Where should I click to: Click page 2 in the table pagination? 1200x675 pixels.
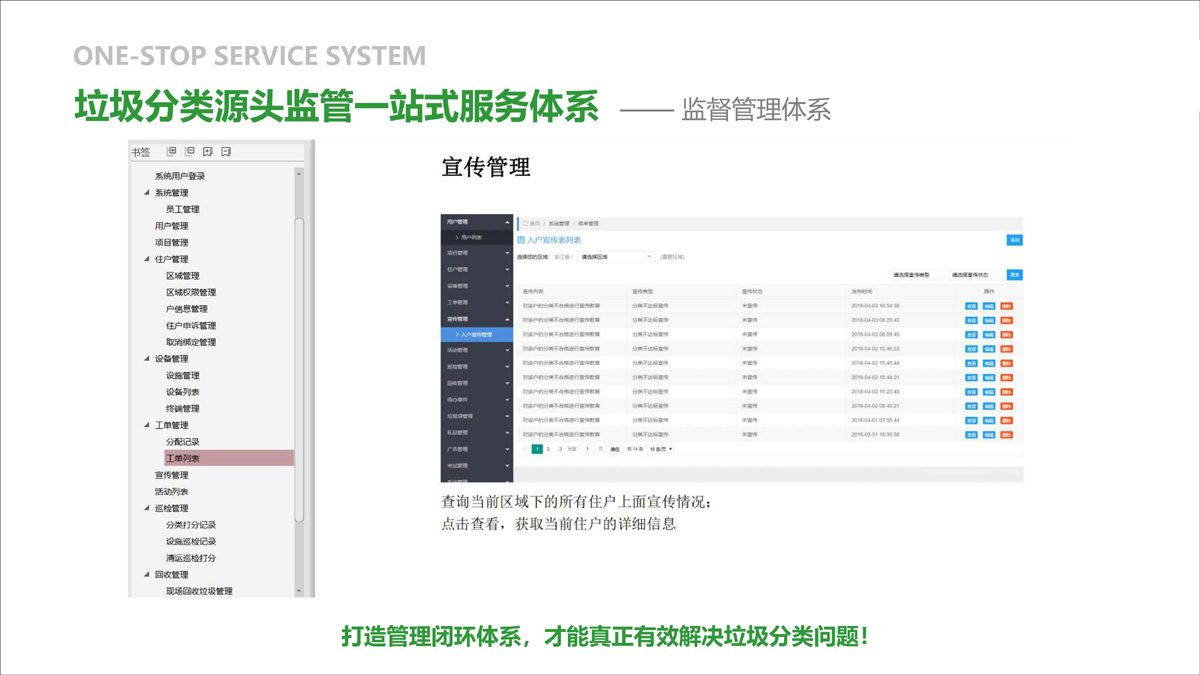click(x=548, y=450)
